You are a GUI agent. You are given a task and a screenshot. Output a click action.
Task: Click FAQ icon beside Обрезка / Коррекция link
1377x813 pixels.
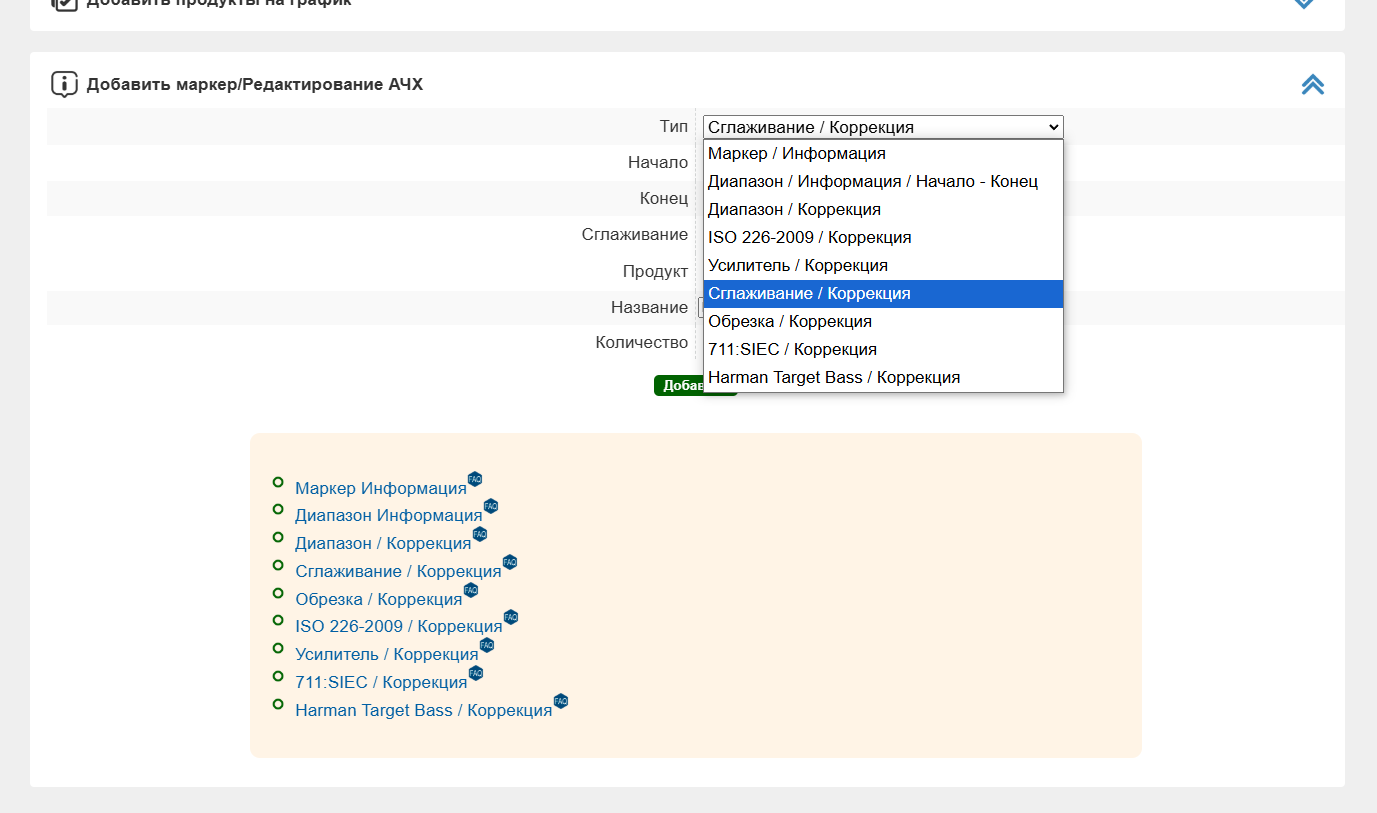click(x=471, y=590)
